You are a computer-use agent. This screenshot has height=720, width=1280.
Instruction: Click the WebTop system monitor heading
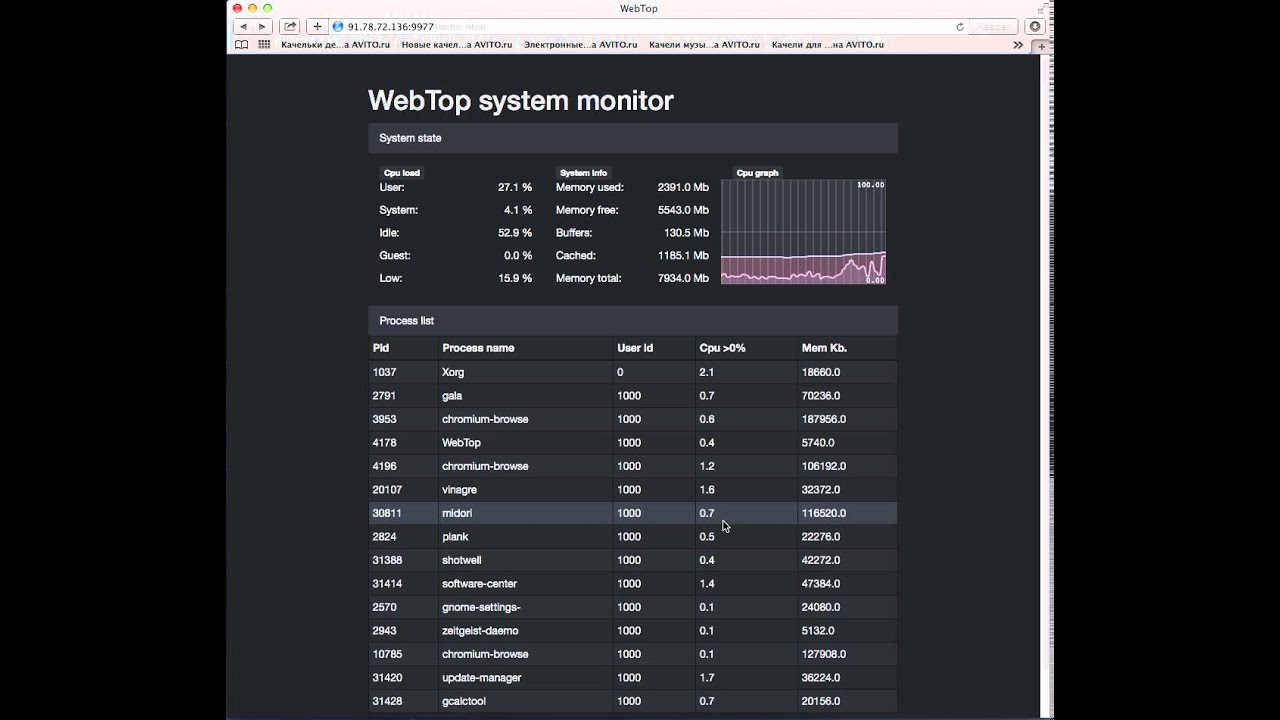tap(521, 101)
